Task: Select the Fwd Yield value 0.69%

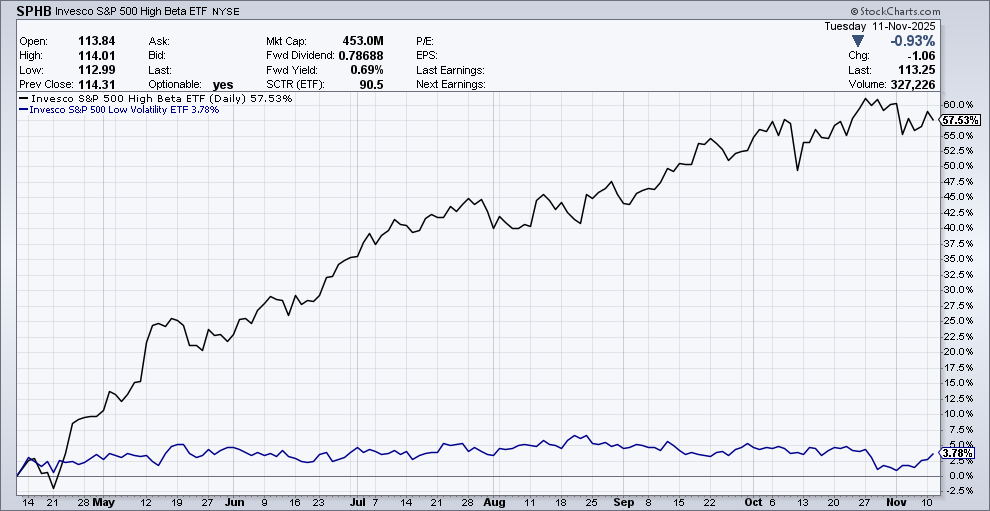Action: pyautogui.click(x=369, y=69)
